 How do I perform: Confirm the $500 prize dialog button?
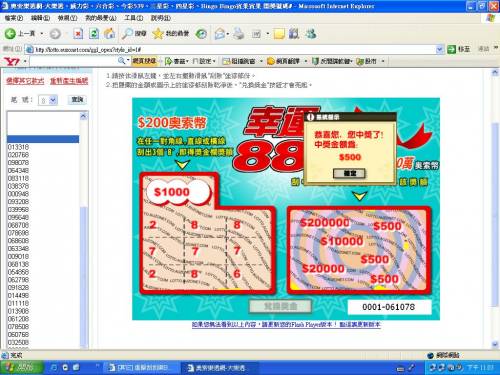click(350, 173)
